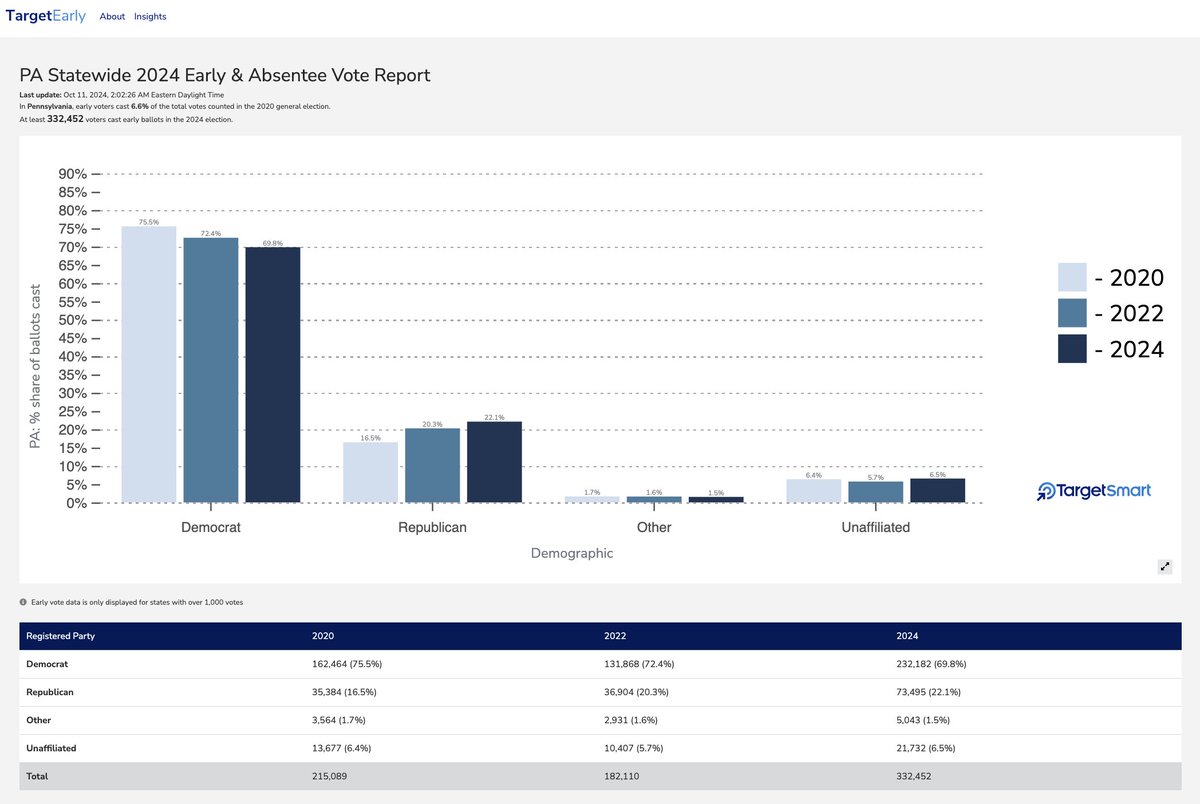Select the Republican row in the table

pyautogui.click(x=50, y=692)
